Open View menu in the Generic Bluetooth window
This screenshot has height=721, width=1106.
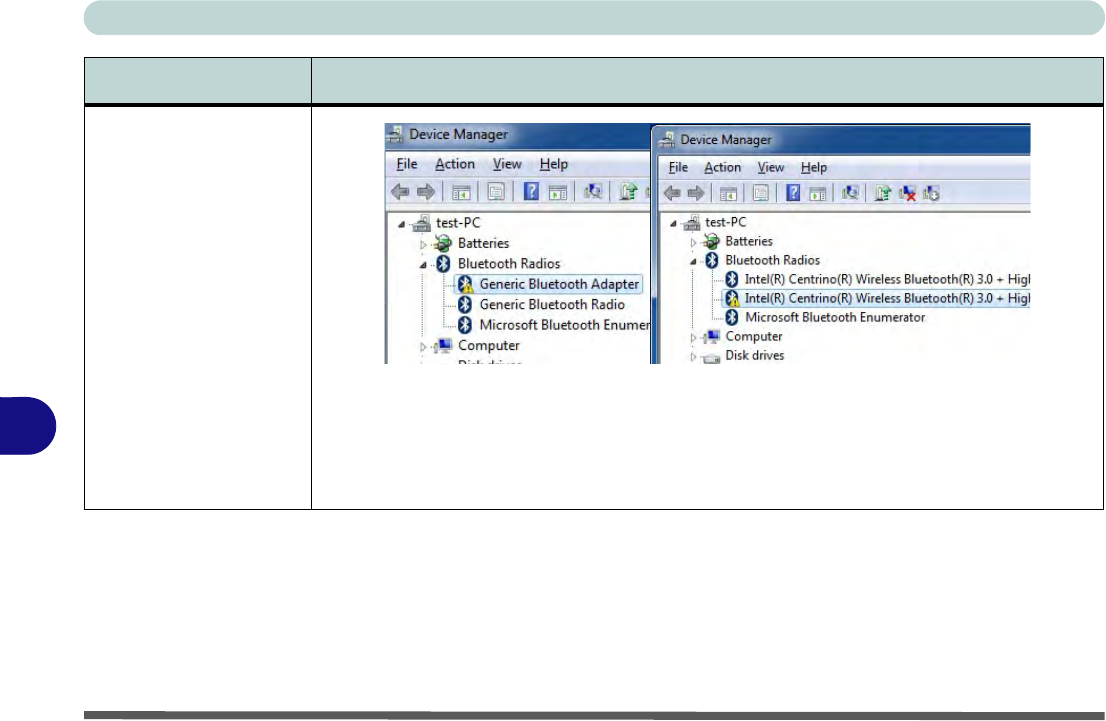click(507, 164)
